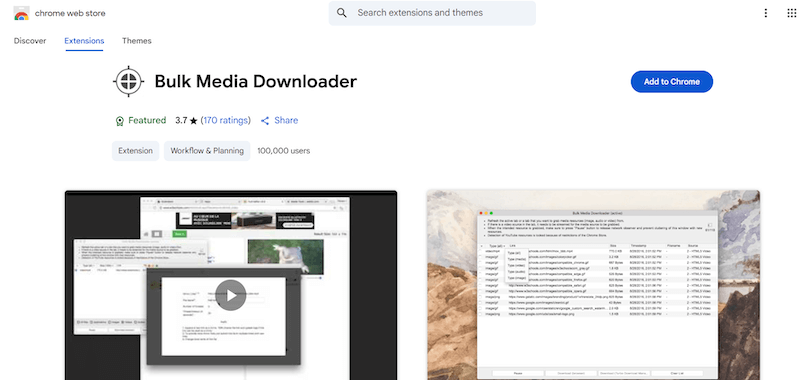Open the three-dot more options menu
This screenshot has height=380, width=800.
765,13
